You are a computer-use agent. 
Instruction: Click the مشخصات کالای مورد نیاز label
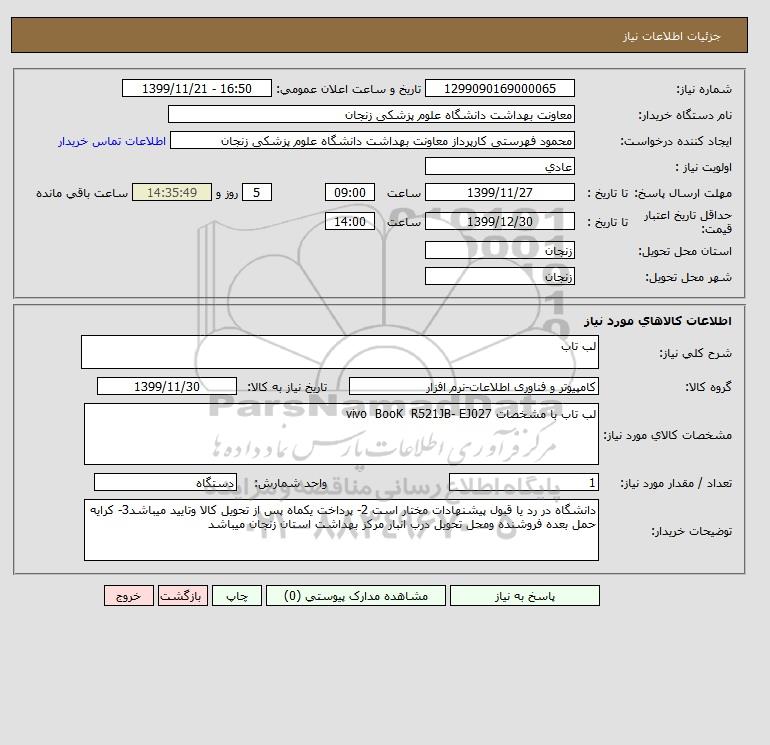(x=668, y=435)
